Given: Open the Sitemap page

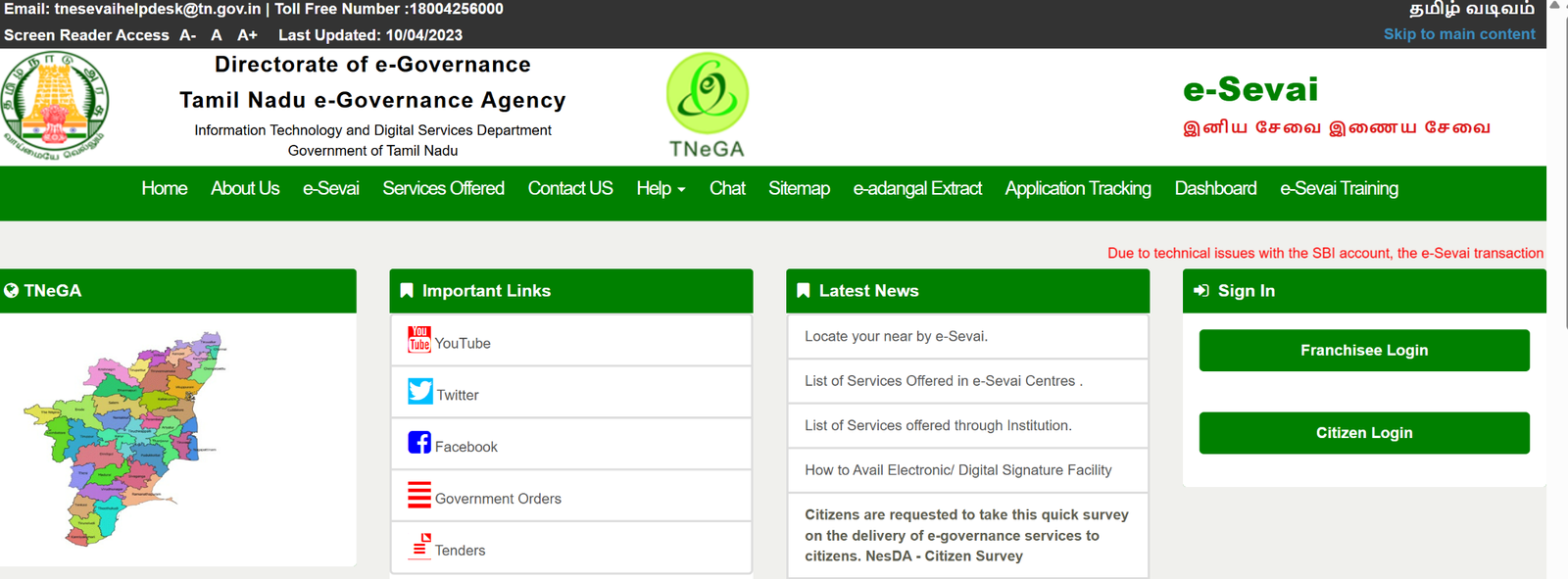Looking at the screenshot, I should click(799, 189).
